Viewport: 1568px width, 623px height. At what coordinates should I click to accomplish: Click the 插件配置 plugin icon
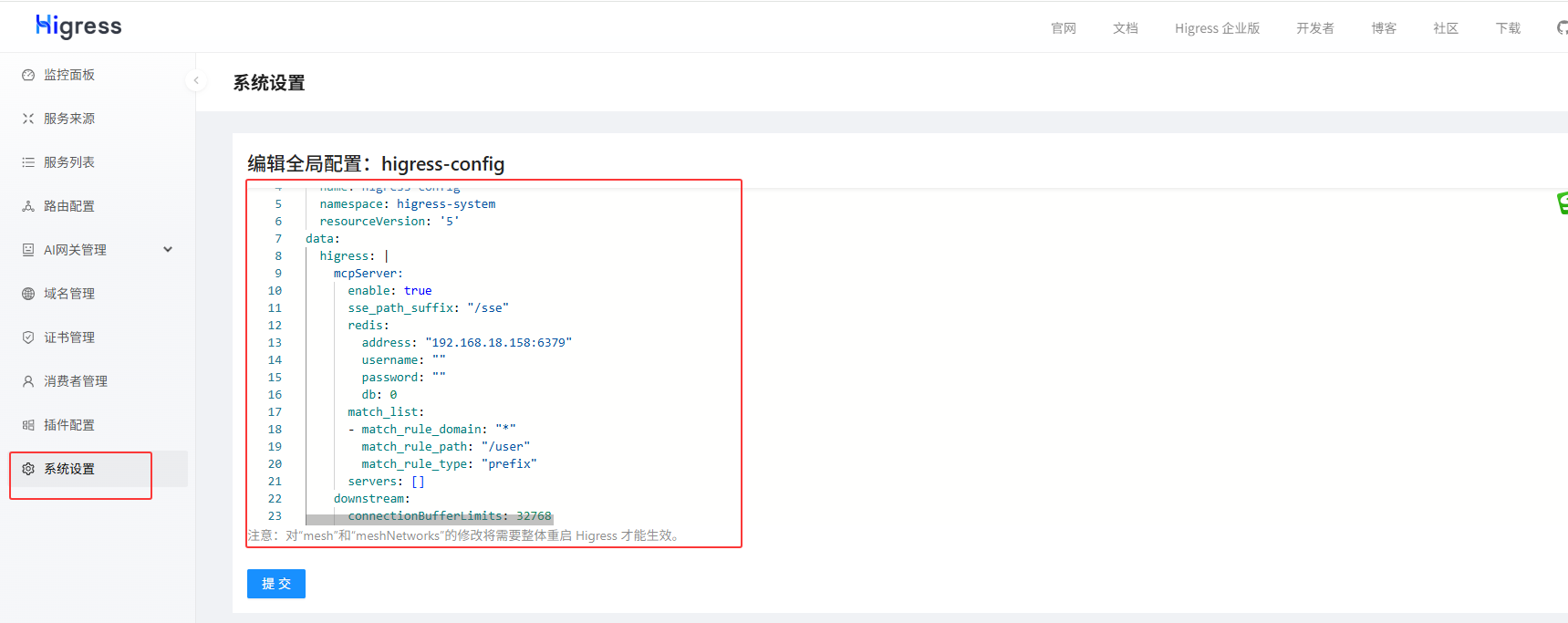pos(28,425)
